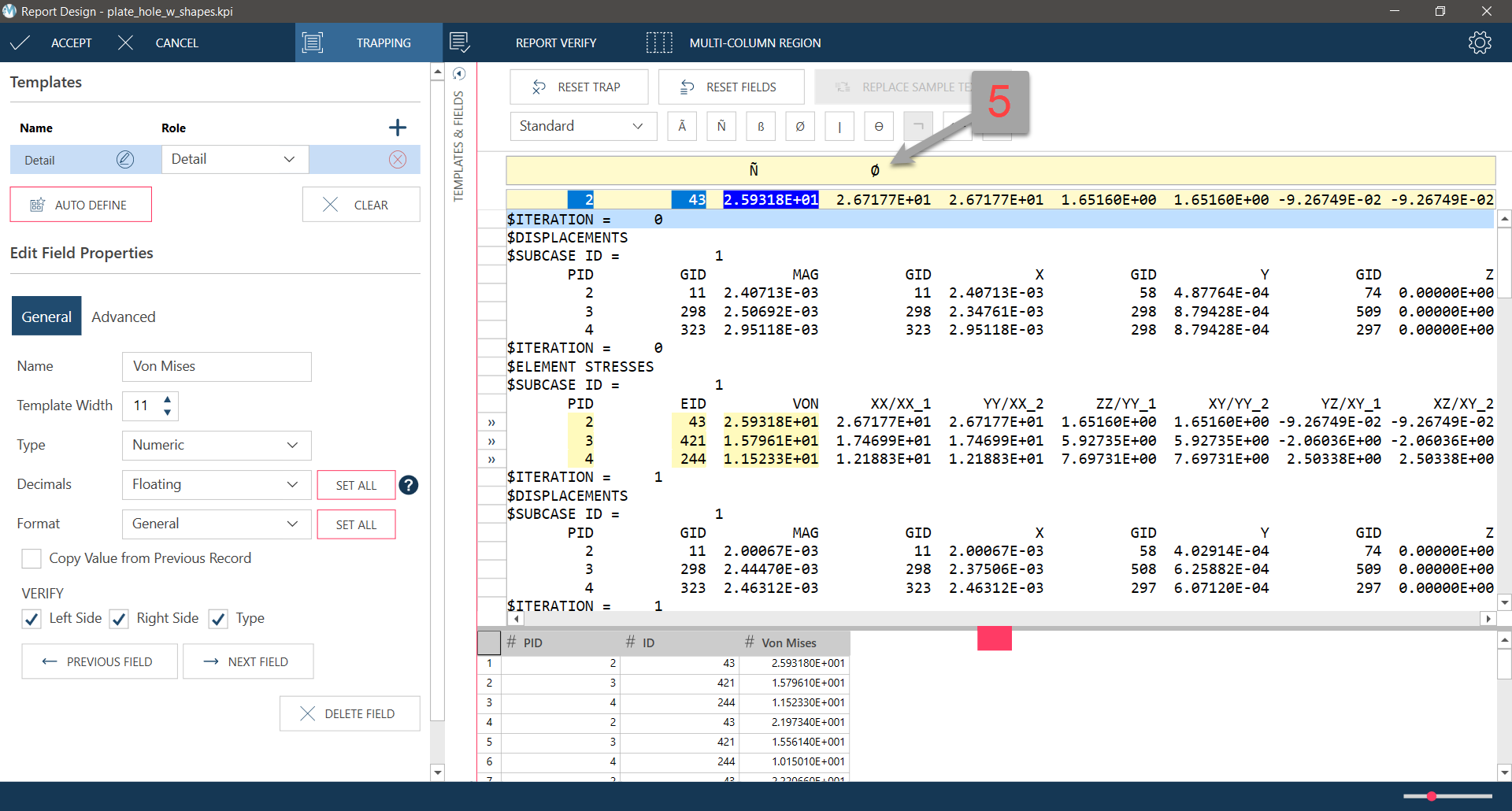Open the Report Verify tab
1512x811 pixels.
point(555,43)
